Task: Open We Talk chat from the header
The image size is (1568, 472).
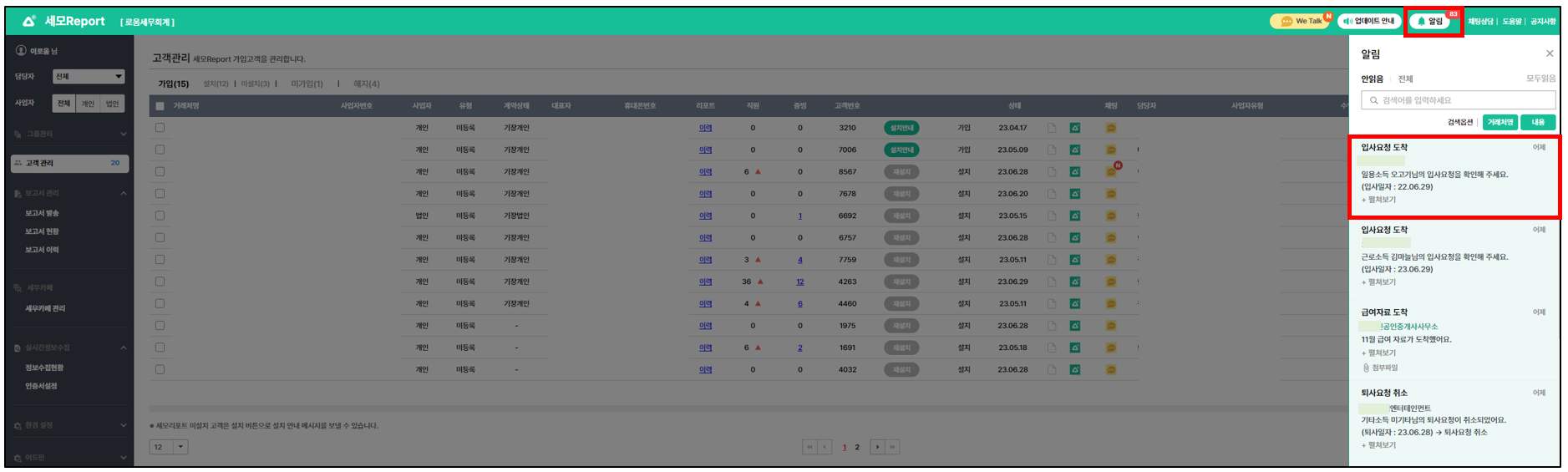Action: [1300, 21]
